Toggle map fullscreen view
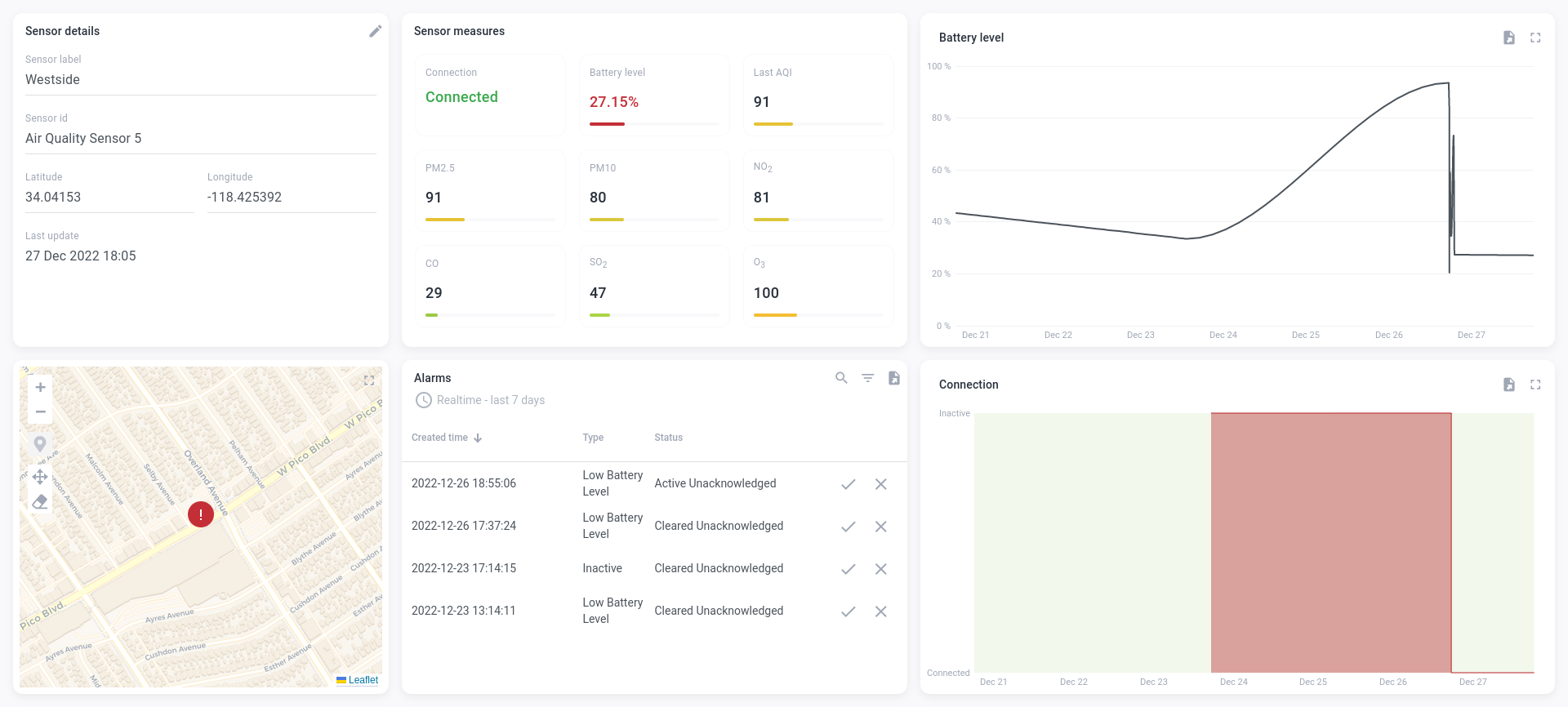 point(369,380)
